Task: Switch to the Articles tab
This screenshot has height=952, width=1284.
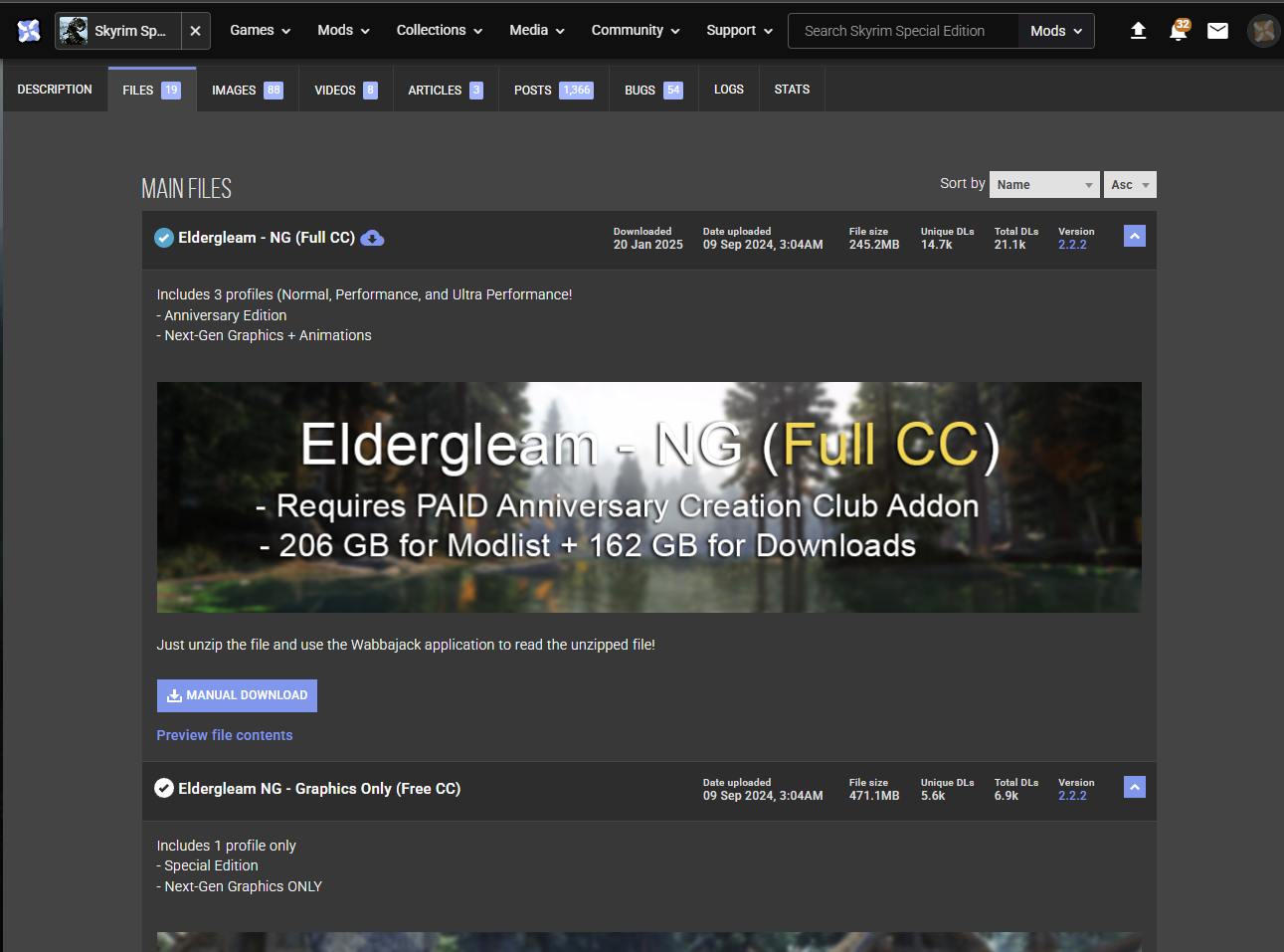Action: point(446,90)
